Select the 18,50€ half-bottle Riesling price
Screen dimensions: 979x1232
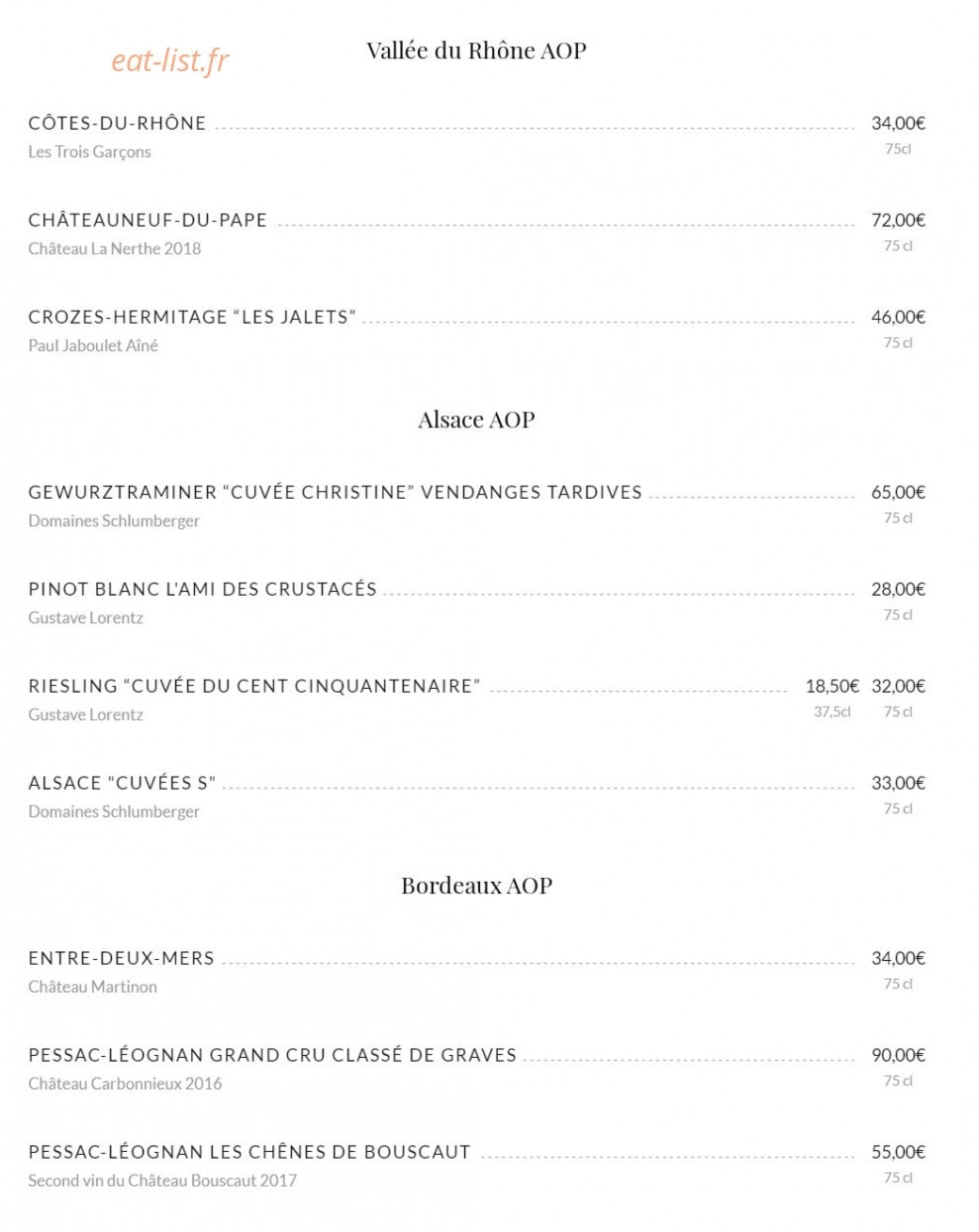point(832,687)
